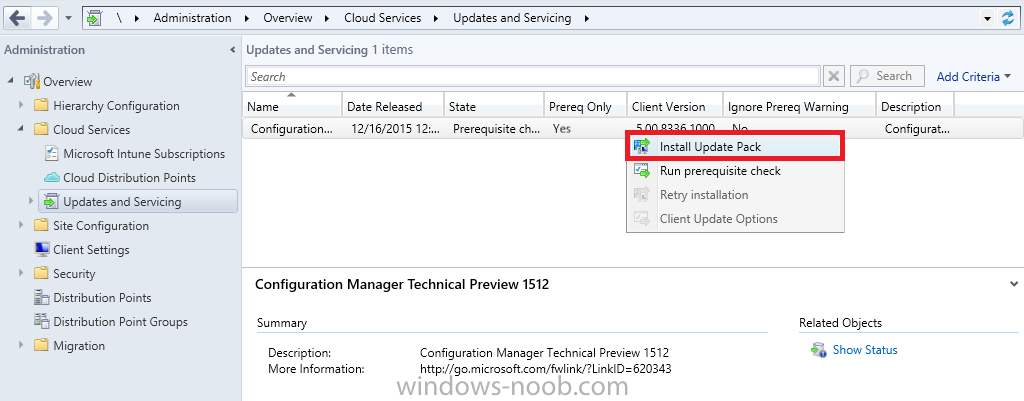The image size is (1024, 401).
Task: Open dropdown arrow after Administration breadcrumb
Action: click(x=247, y=18)
